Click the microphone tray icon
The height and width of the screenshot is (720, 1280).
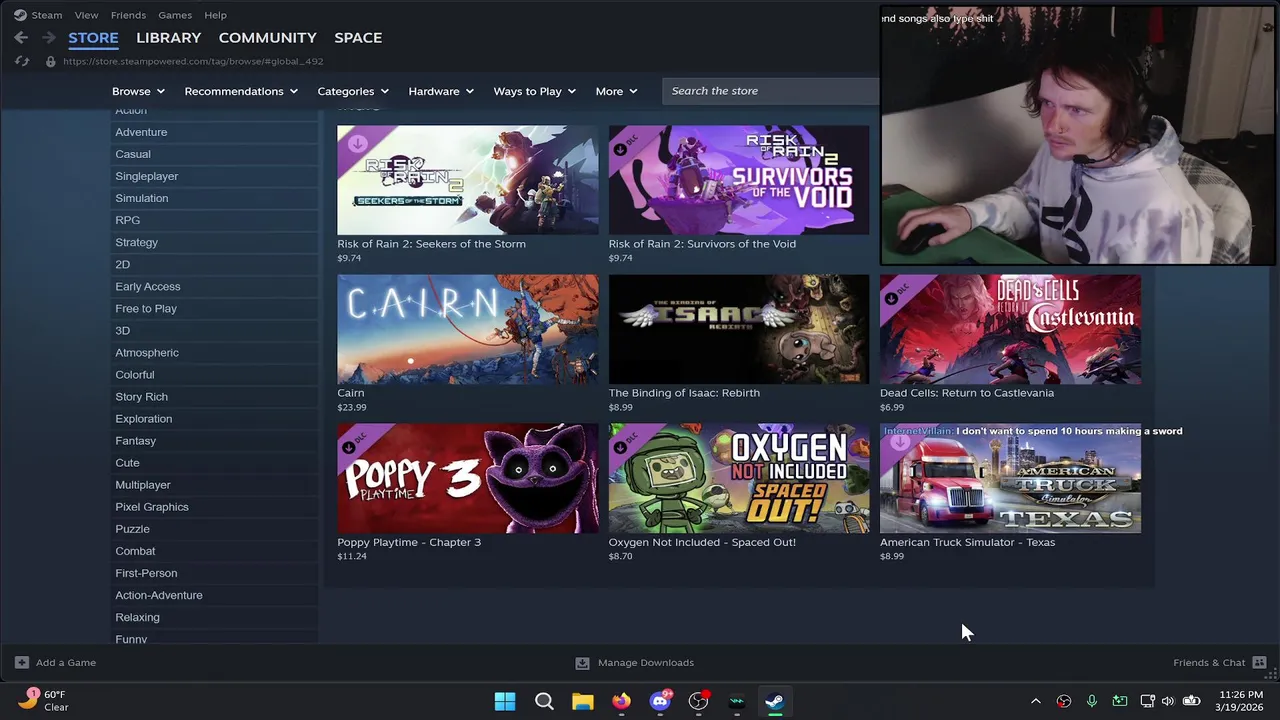pos(1092,701)
